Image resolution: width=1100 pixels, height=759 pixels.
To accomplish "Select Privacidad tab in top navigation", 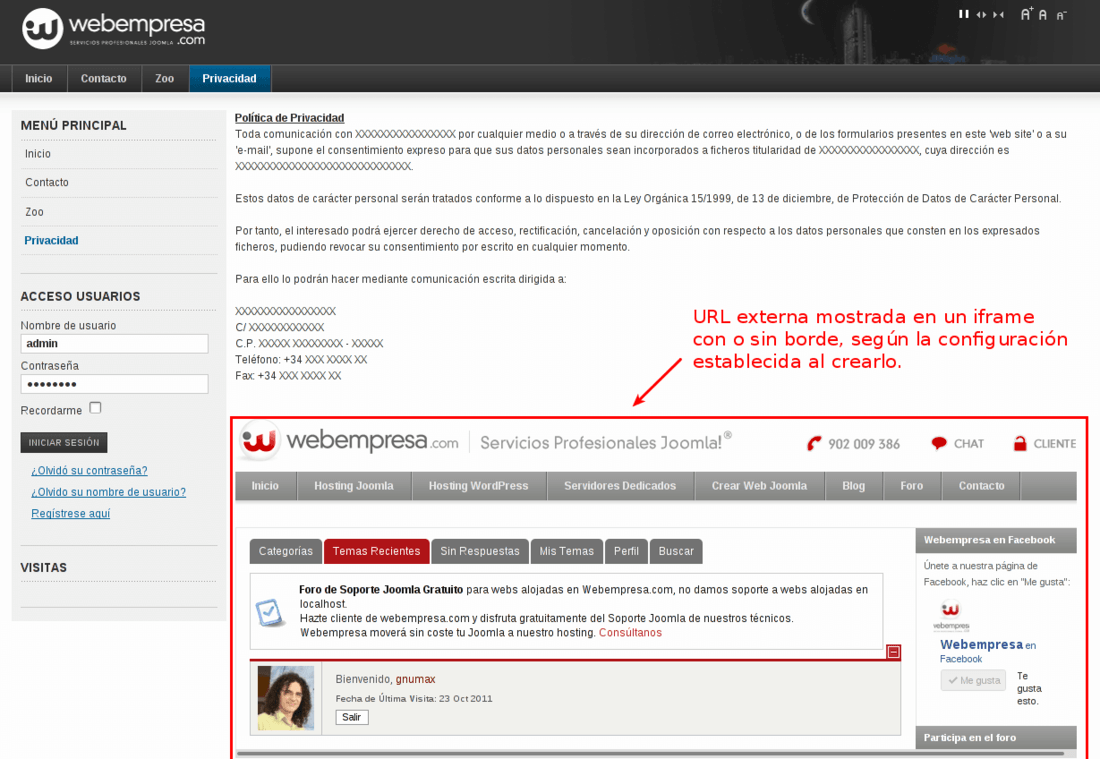I will tap(229, 79).
